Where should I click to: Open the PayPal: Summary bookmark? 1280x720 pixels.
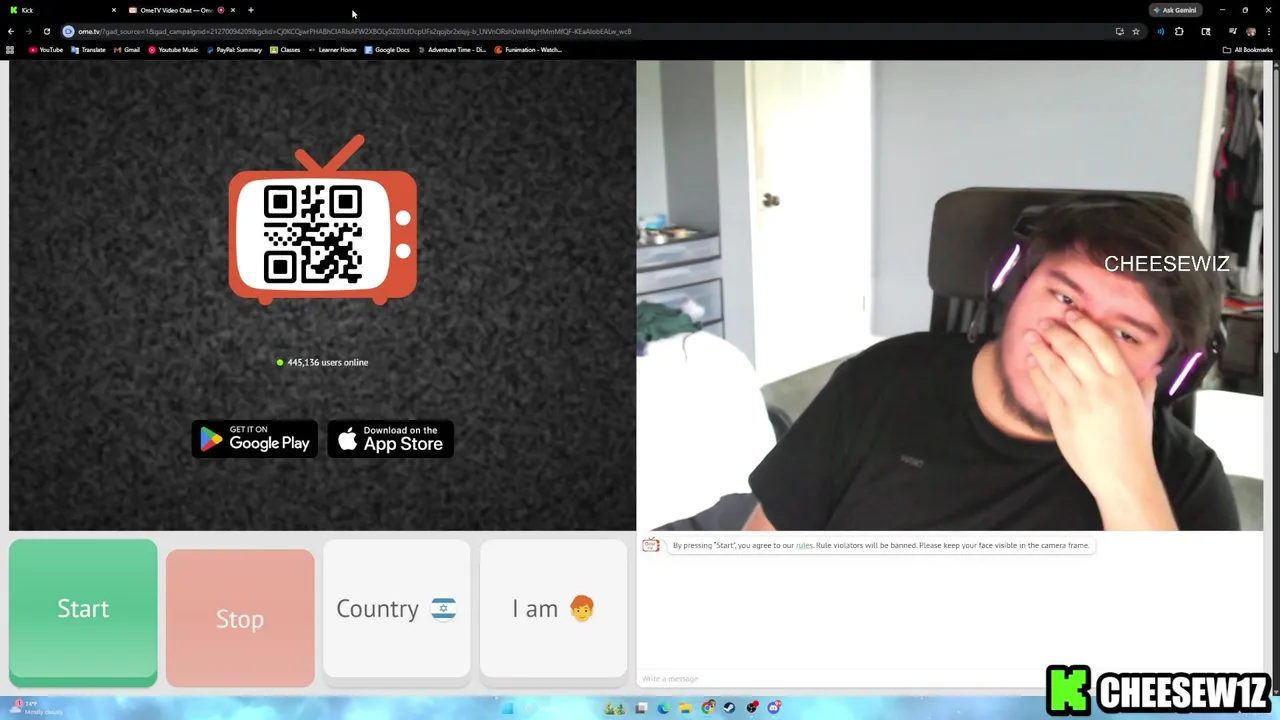pyautogui.click(x=234, y=49)
